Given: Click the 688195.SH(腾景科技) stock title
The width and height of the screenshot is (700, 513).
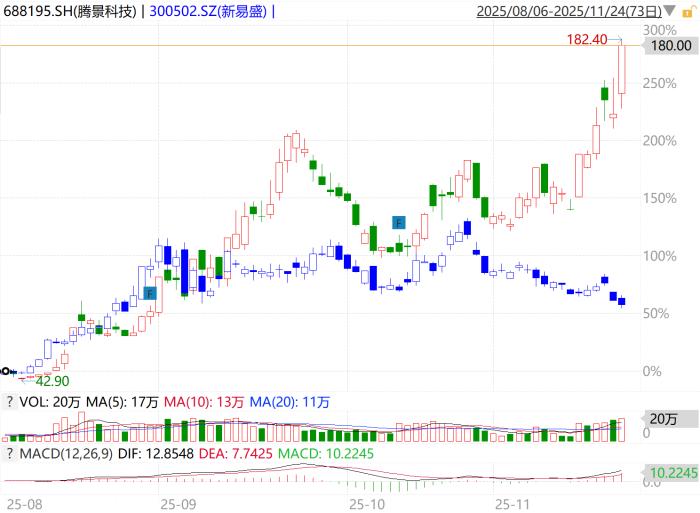Looking at the screenshot, I should (70, 11).
